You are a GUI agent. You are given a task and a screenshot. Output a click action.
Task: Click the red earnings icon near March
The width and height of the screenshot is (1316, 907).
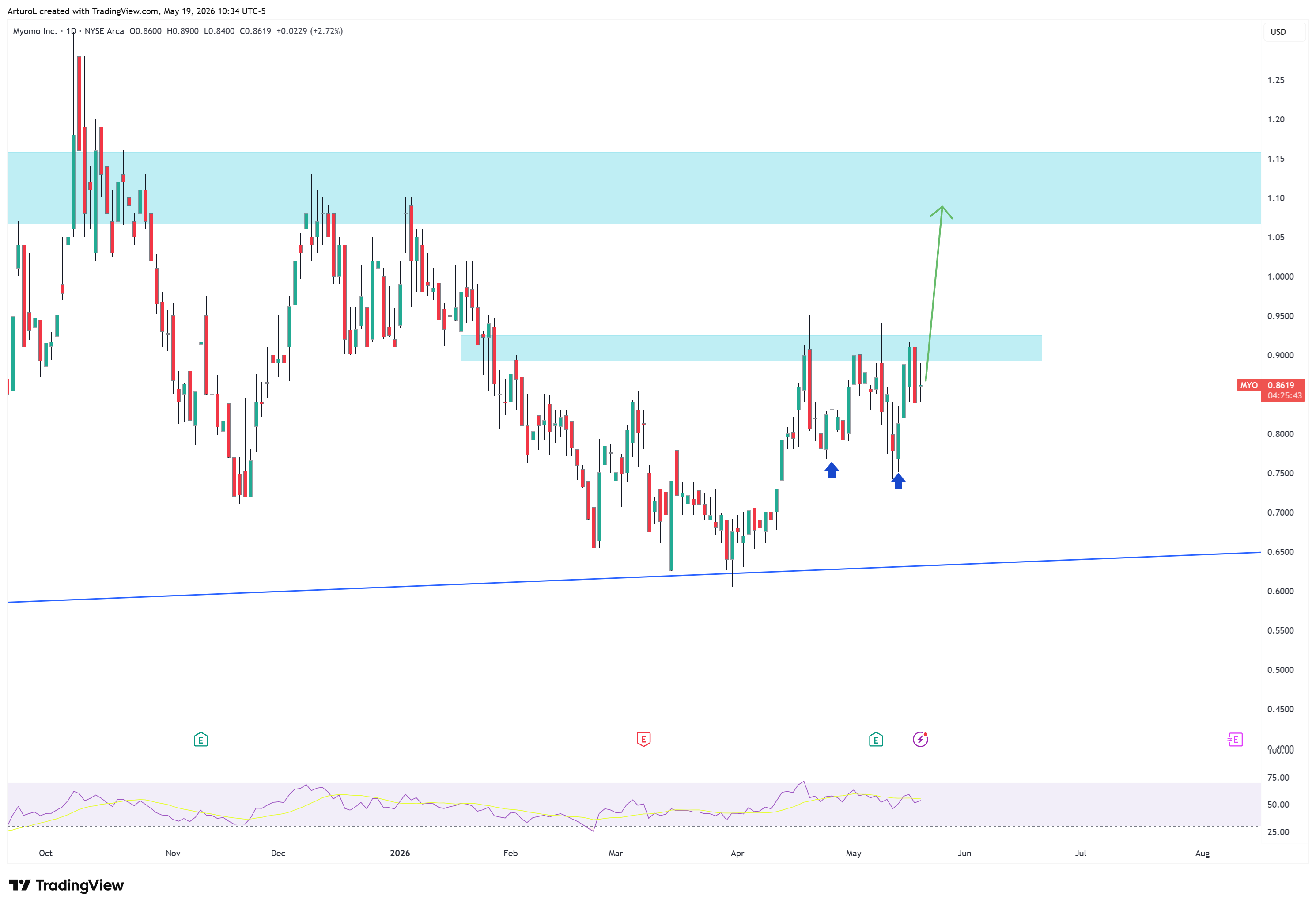click(x=643, y=739)
